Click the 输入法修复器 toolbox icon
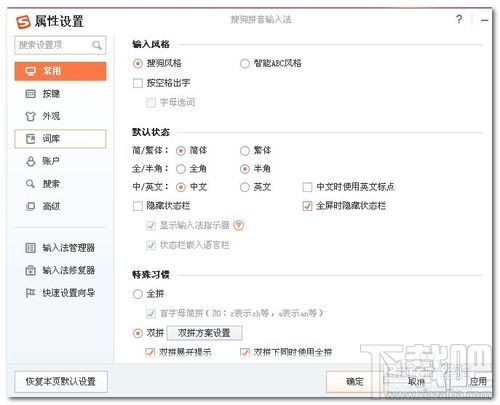This screenshot has height=405, width=500. [30, 270]
